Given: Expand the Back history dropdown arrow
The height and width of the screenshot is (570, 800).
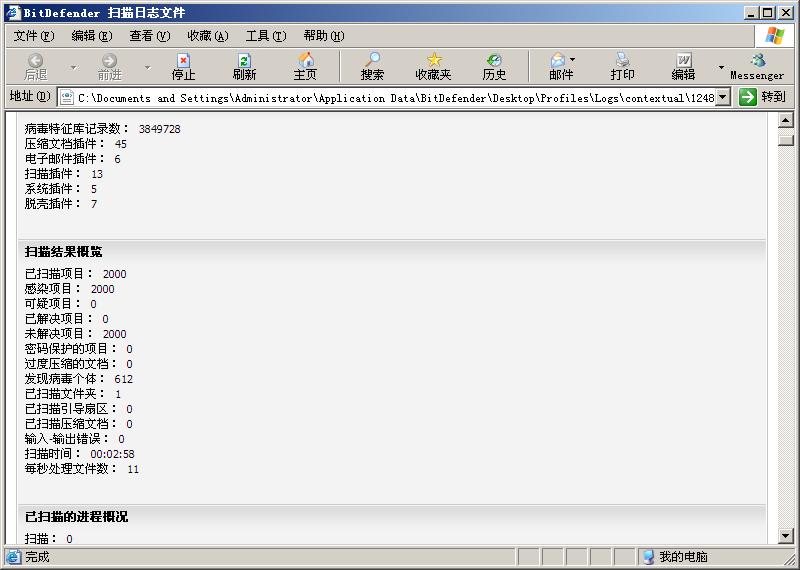Looking at the screenshot, I should click(x=73, y=67).
